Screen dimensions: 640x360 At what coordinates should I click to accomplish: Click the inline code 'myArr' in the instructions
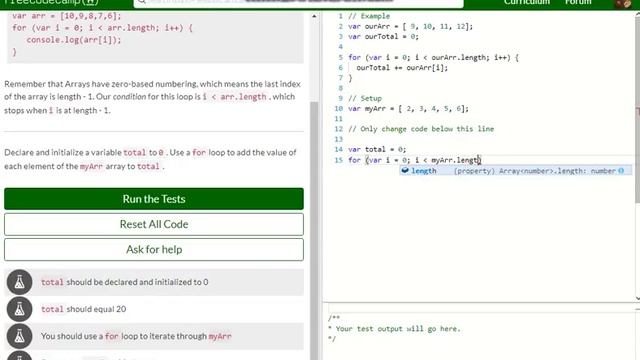pyautogui.click(x=91, y=167)
